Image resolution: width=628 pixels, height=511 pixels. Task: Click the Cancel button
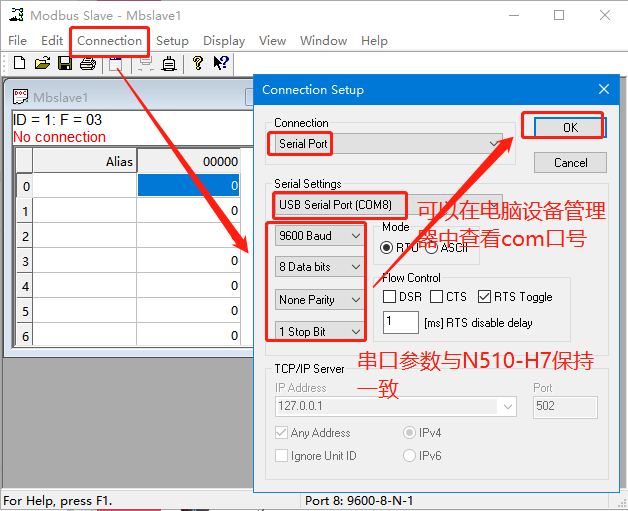tap(570, 162)
